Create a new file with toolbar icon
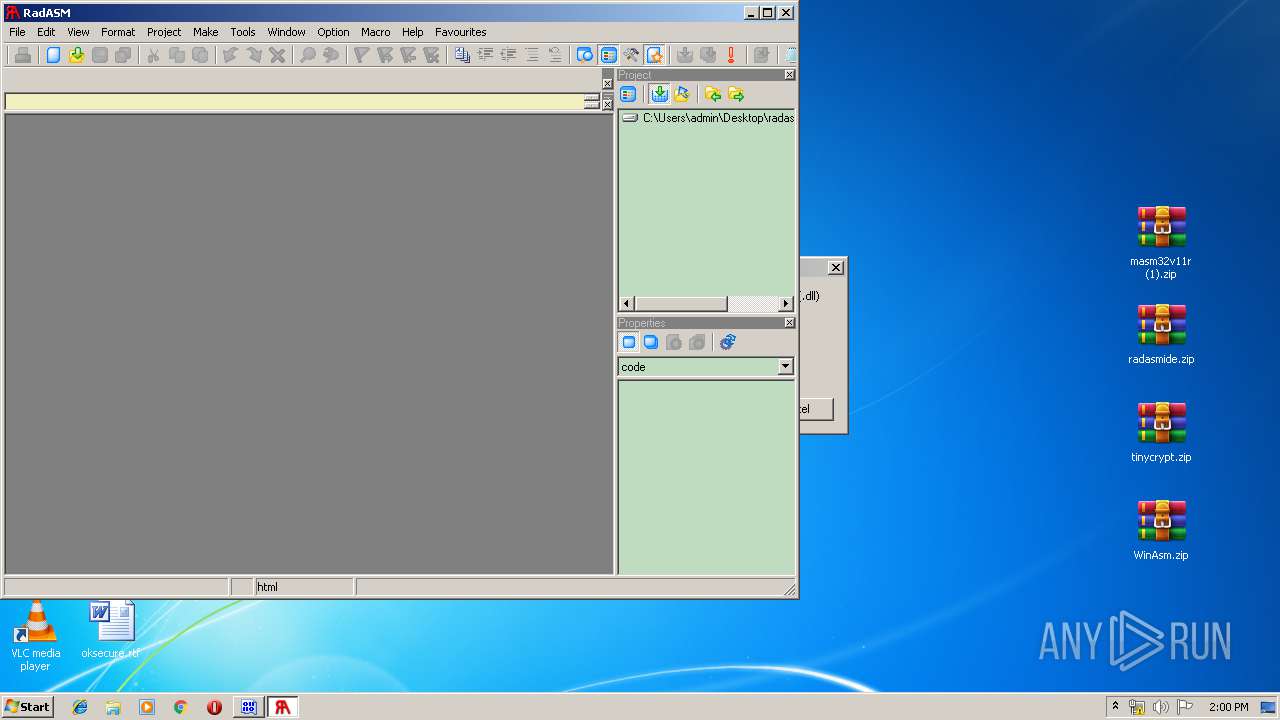The width and height of the screenshot is (1280, 720). [53, 55]
